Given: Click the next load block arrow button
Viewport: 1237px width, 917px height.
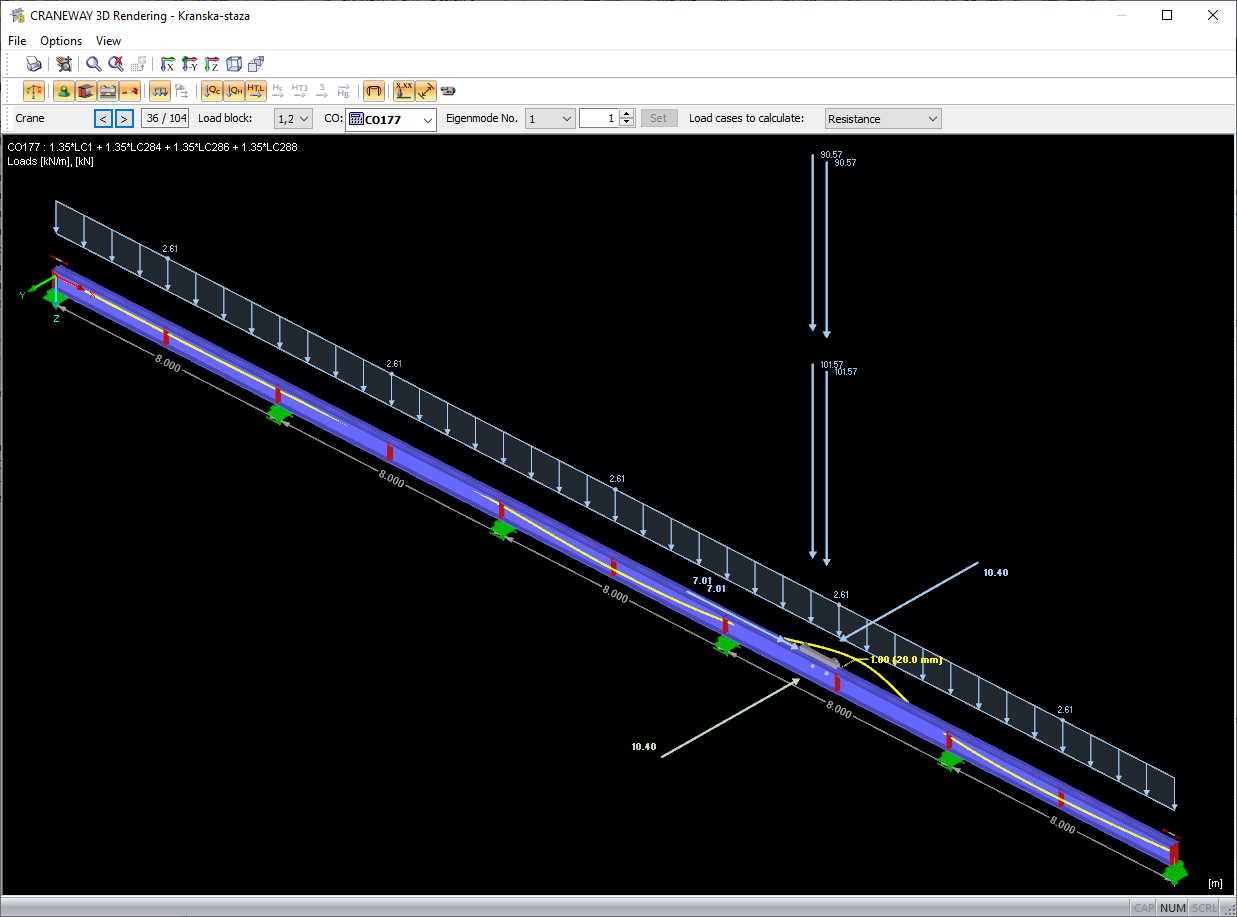Looking at the screenshot, I should click(x=123, y=118).
